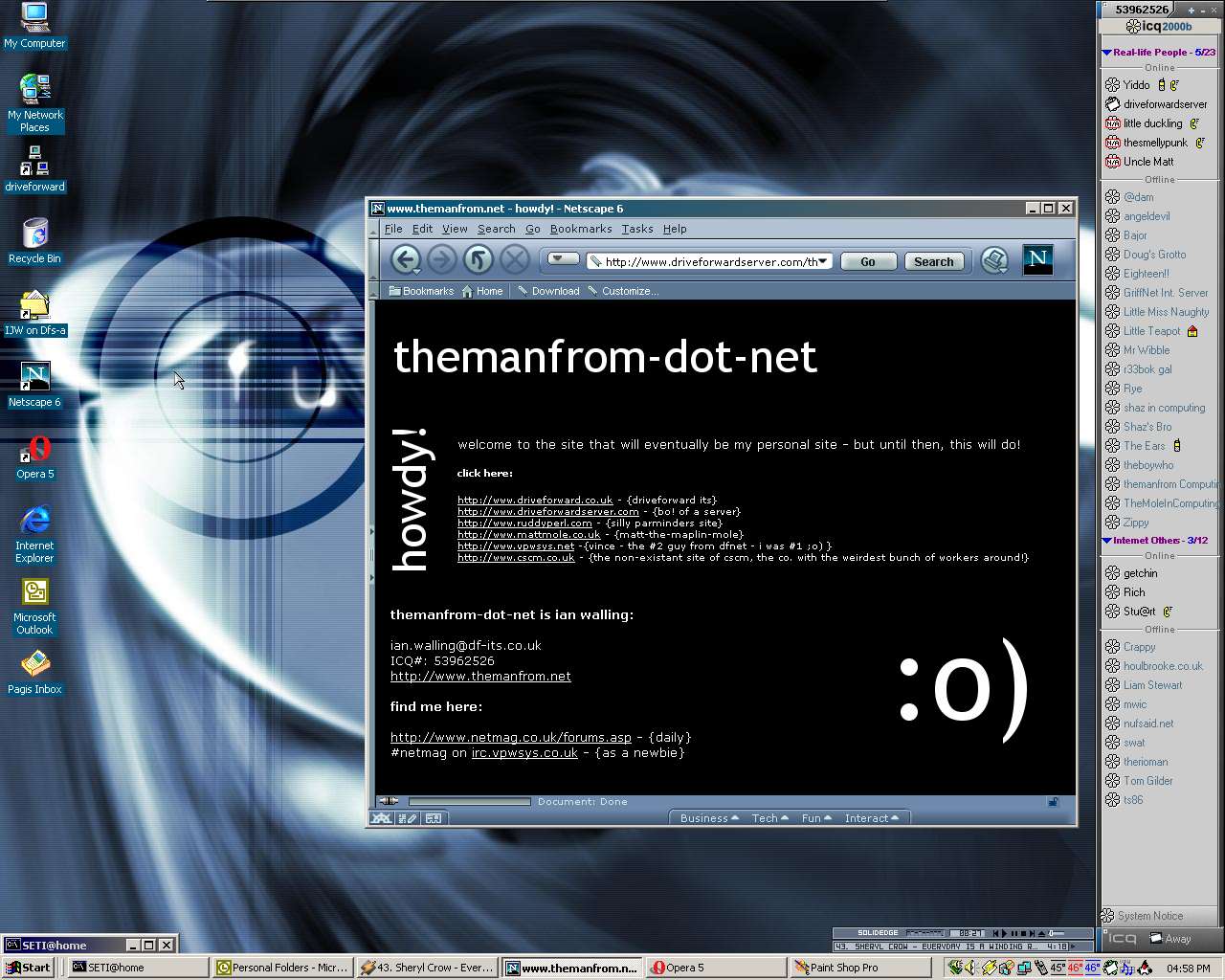Pause the Winamp track playback
The image size is (1225, 980).
1013,933
